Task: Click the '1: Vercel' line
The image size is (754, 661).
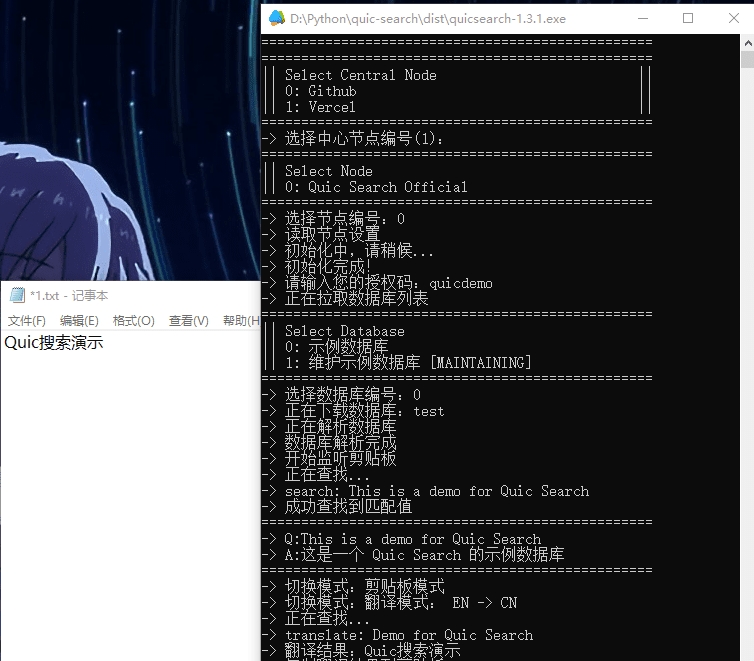Action: tap(320, 107)
